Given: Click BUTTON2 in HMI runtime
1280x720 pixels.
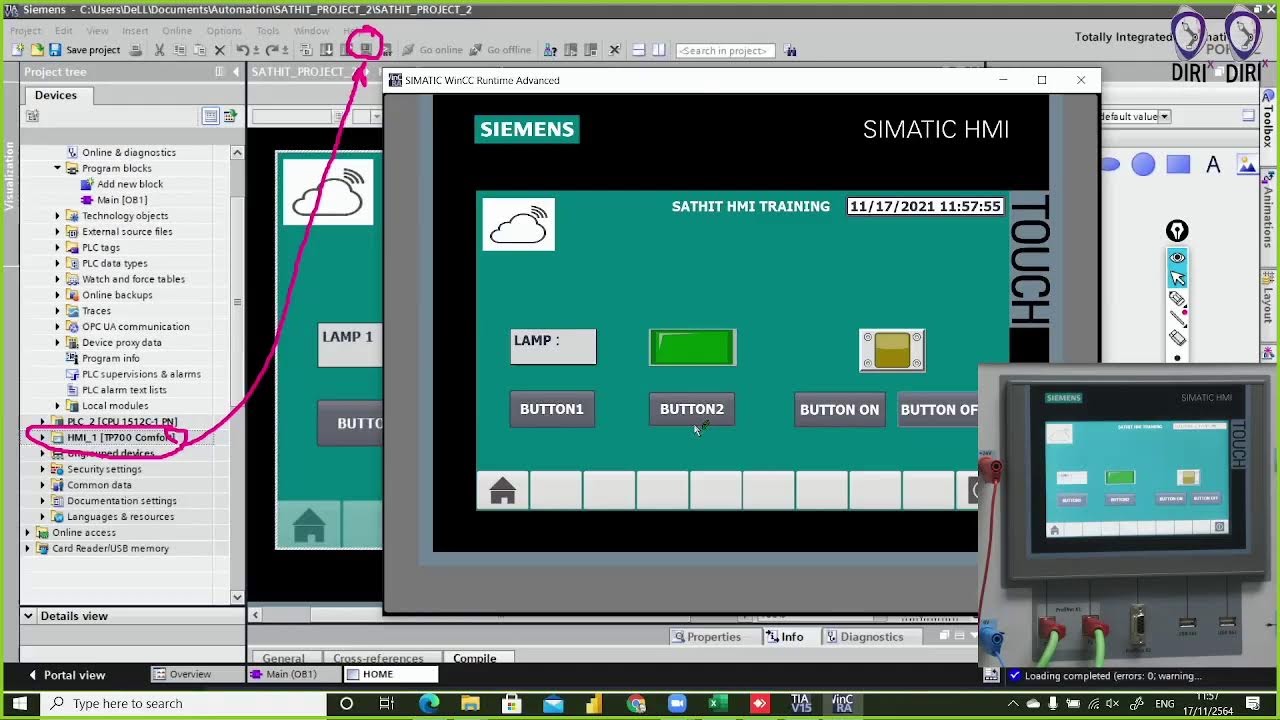Looking at the screenshot, I should (x=692, y=409).
